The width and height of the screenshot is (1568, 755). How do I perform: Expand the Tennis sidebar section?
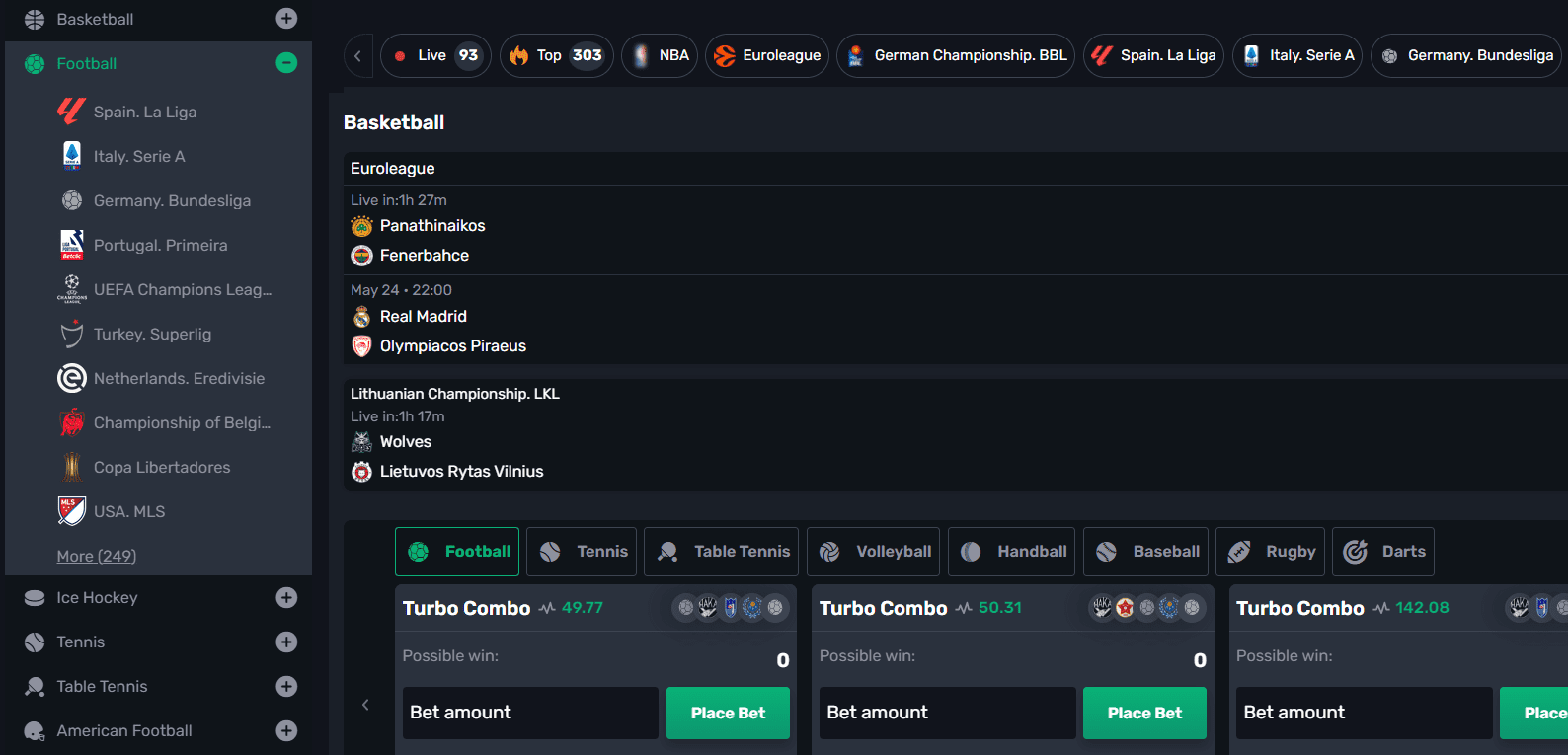[286, 642]
